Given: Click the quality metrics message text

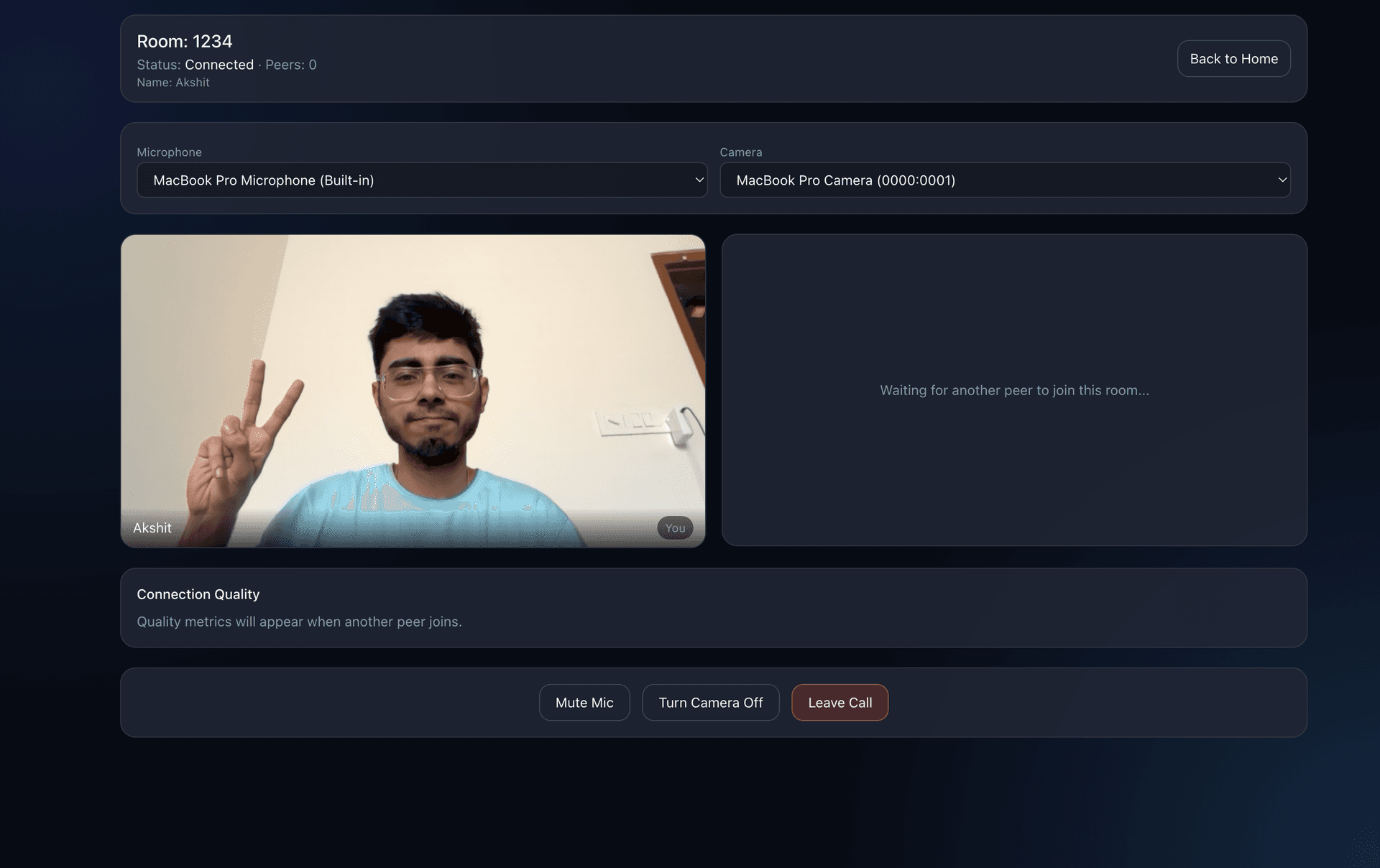Looking at the screenshot, I should click(300, 622).
